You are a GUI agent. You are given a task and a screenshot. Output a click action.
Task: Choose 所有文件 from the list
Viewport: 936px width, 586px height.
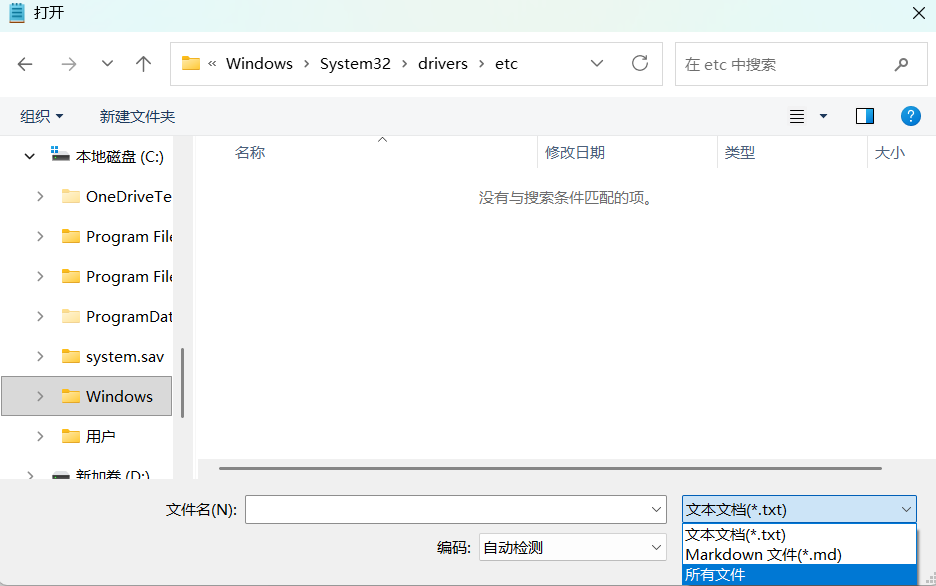click(799, 575)
